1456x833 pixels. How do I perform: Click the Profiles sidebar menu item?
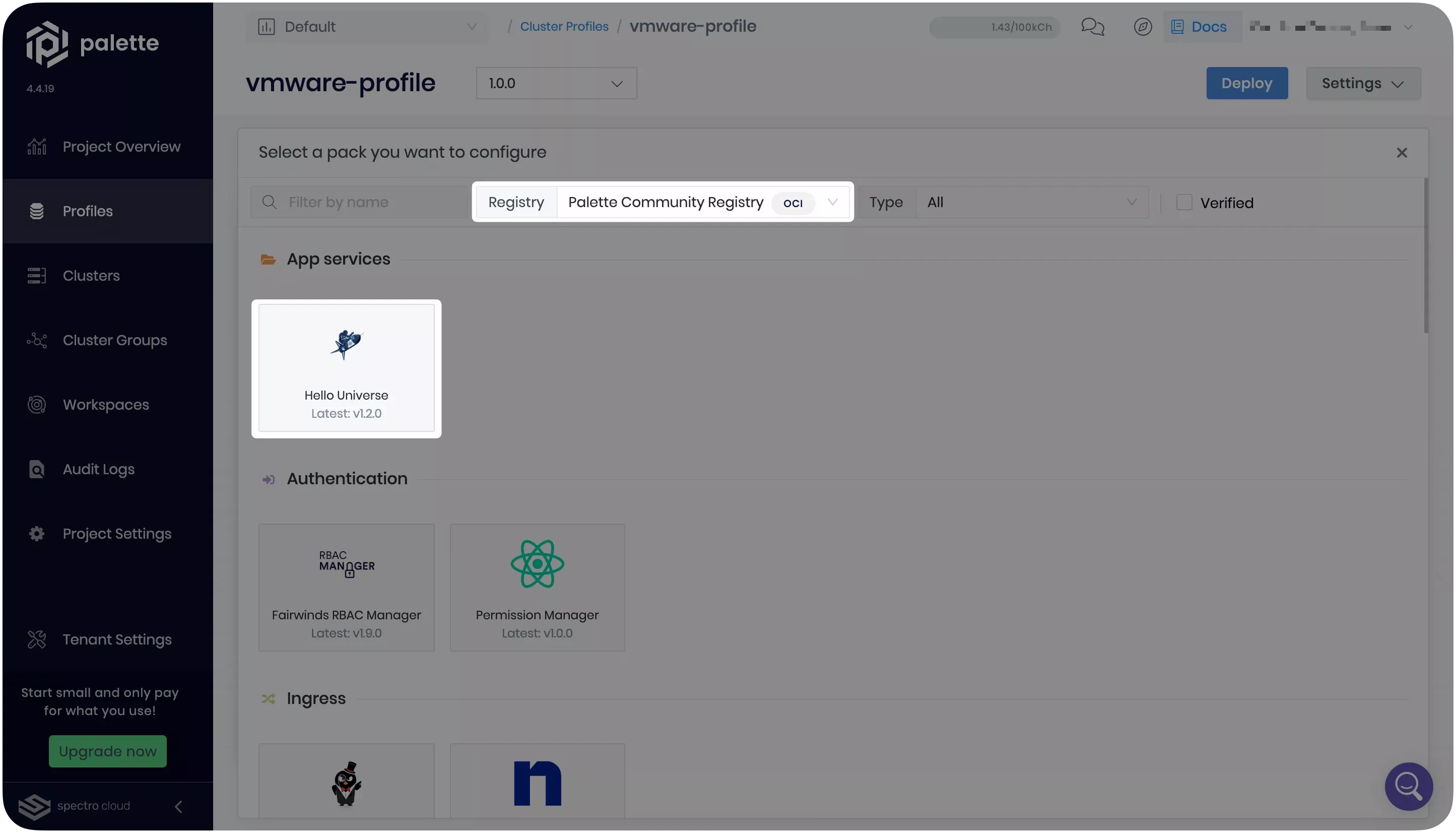[x=87, y=211]
